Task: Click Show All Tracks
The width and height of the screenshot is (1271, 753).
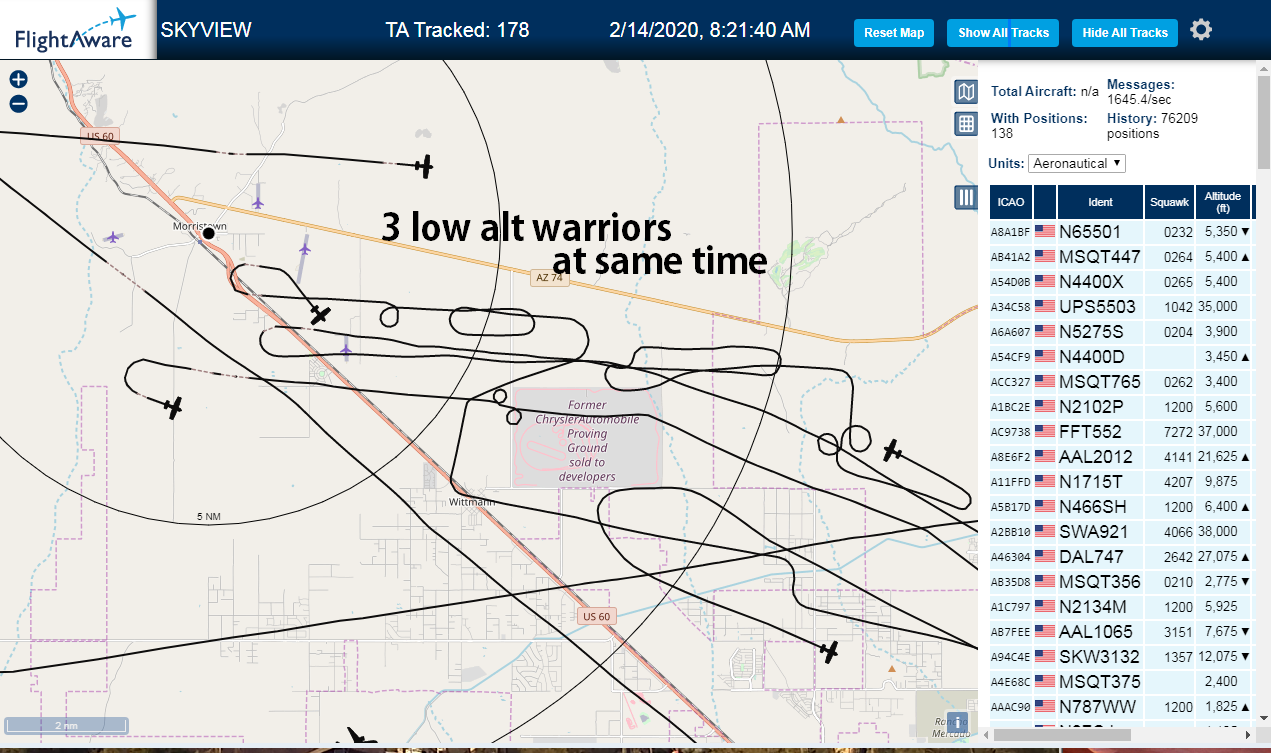Action: point(1003,33)
